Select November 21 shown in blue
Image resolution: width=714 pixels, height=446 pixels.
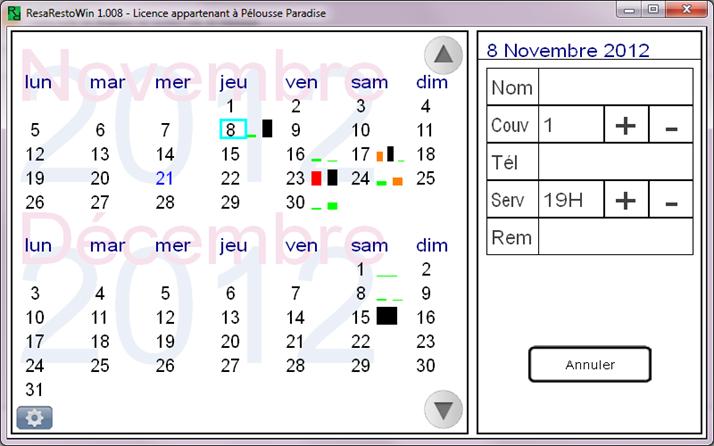coord(164,178)
